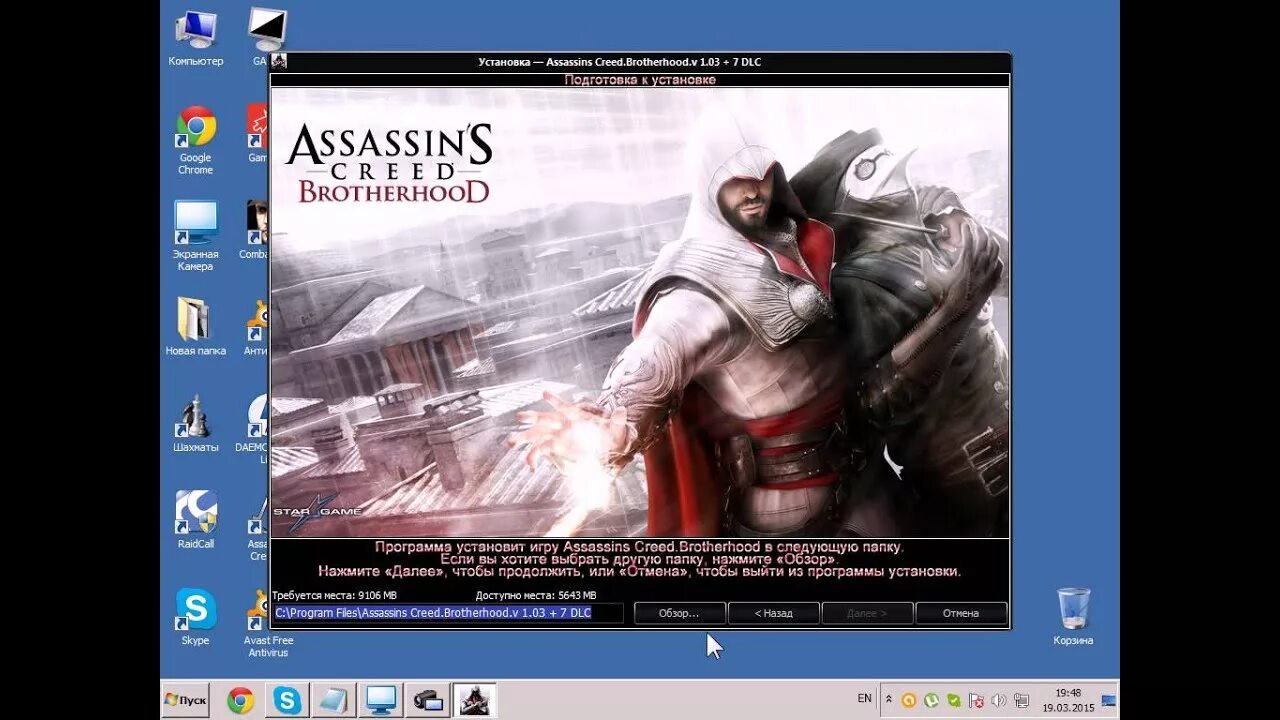Viewport: 1280px width, 720px height.
Task: Click the installer title bar icon
Action: coord(279,62)
